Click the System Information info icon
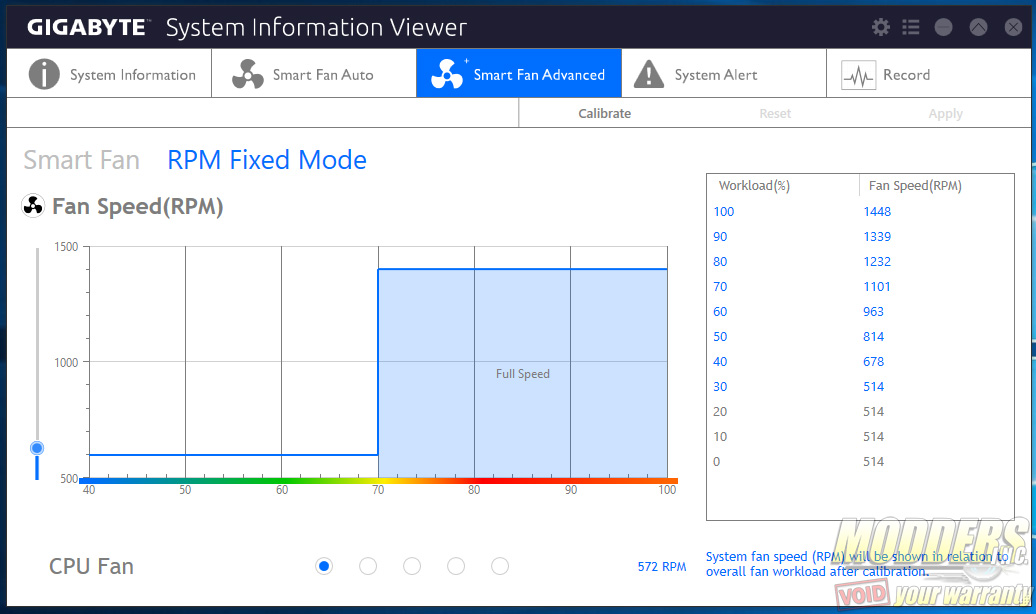This screenshot has width=1036, height=614. pyautogui.click(x=44, y=74)
